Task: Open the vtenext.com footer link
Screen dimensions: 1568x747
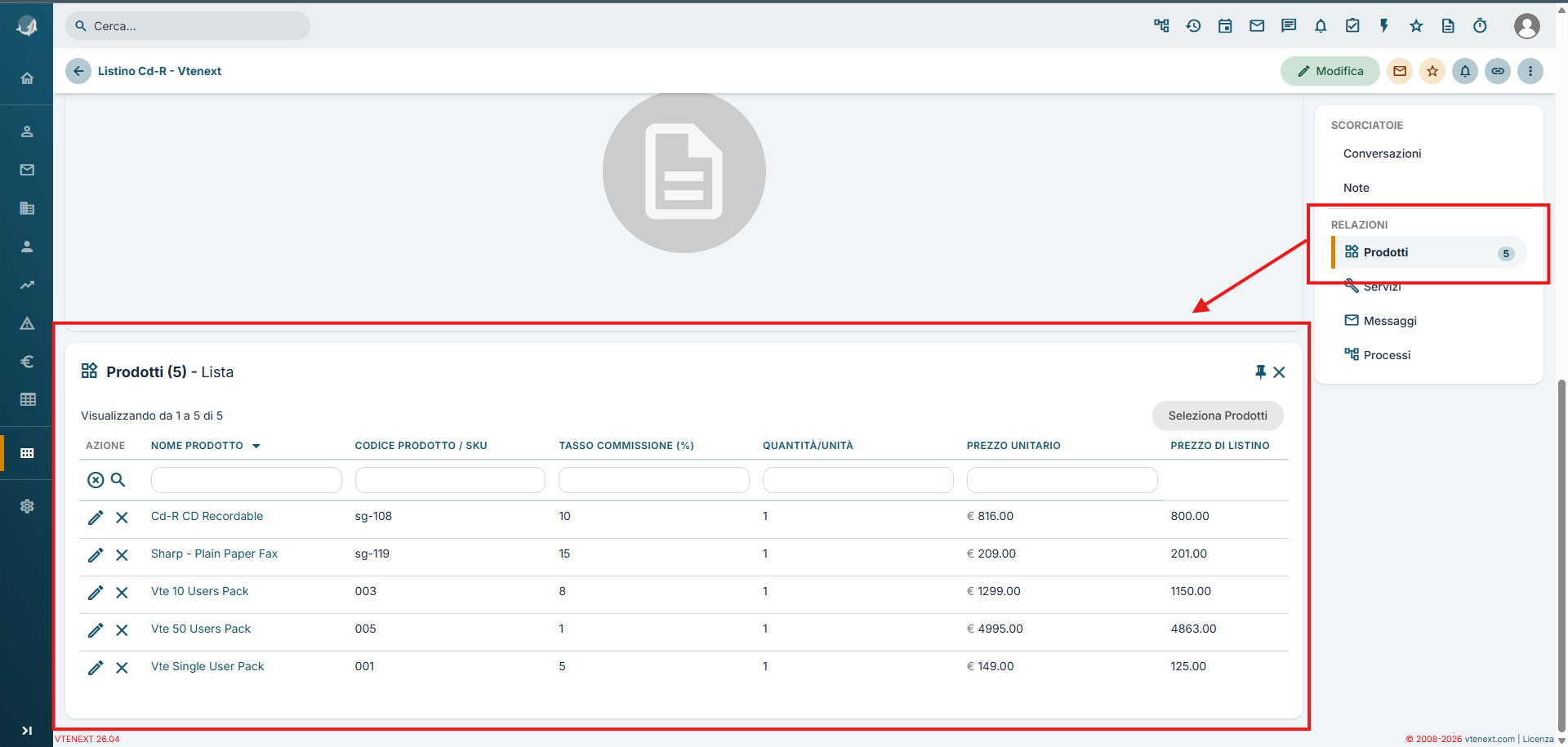Action: (1490, 739)
